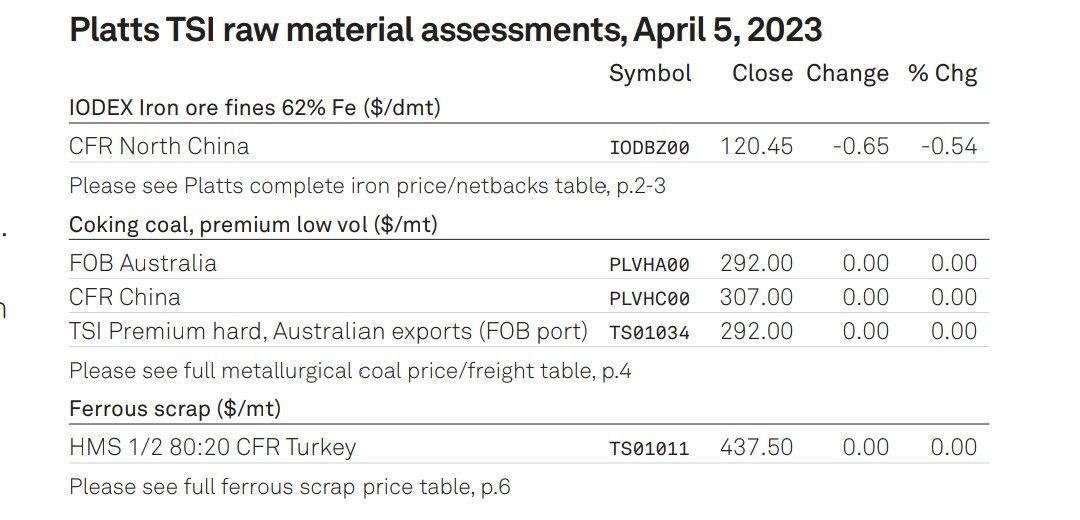Click the 120.45 close price value

[x=756, y=146]
